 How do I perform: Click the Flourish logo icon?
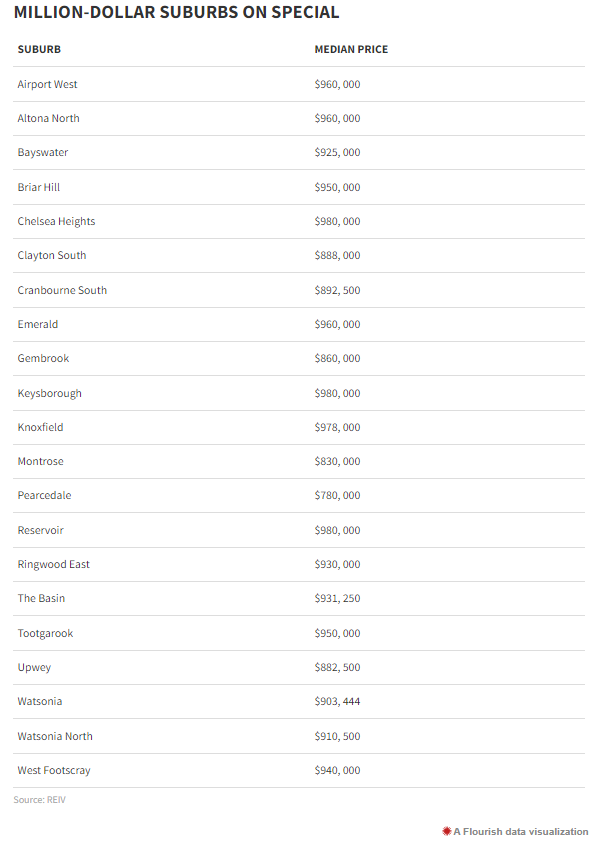pos(446,832)
